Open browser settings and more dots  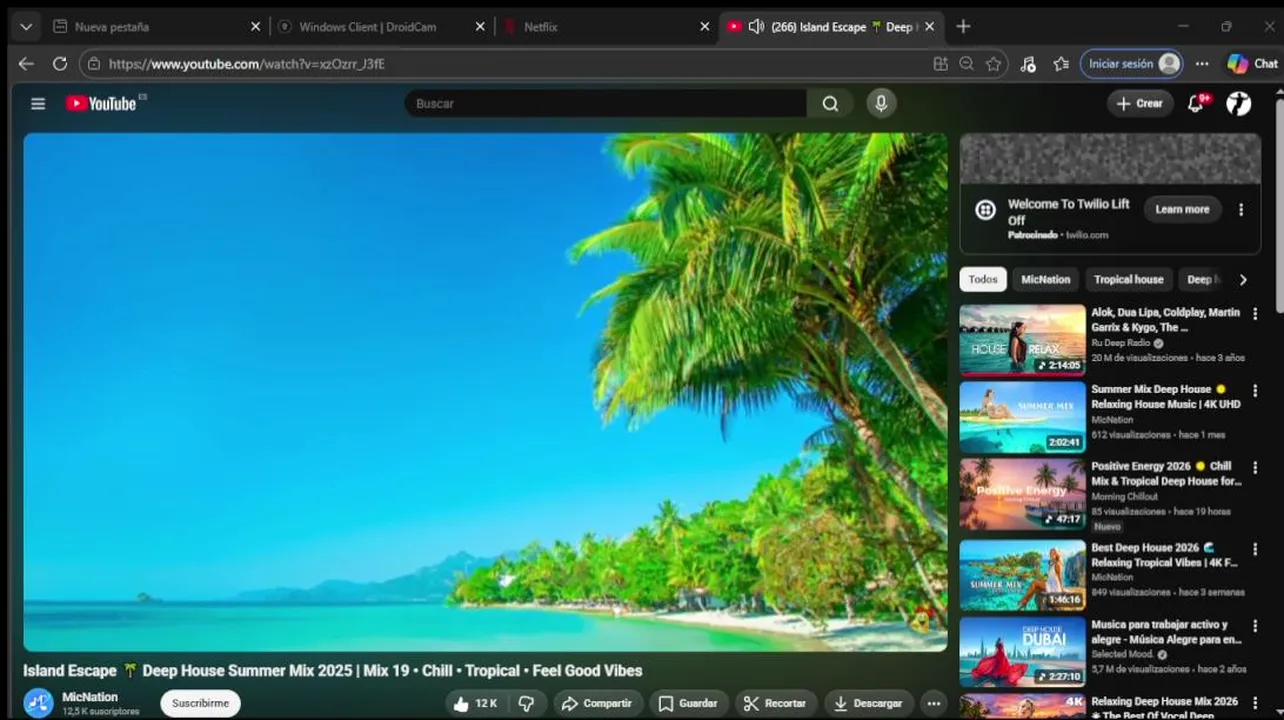tap(1202, 64)
